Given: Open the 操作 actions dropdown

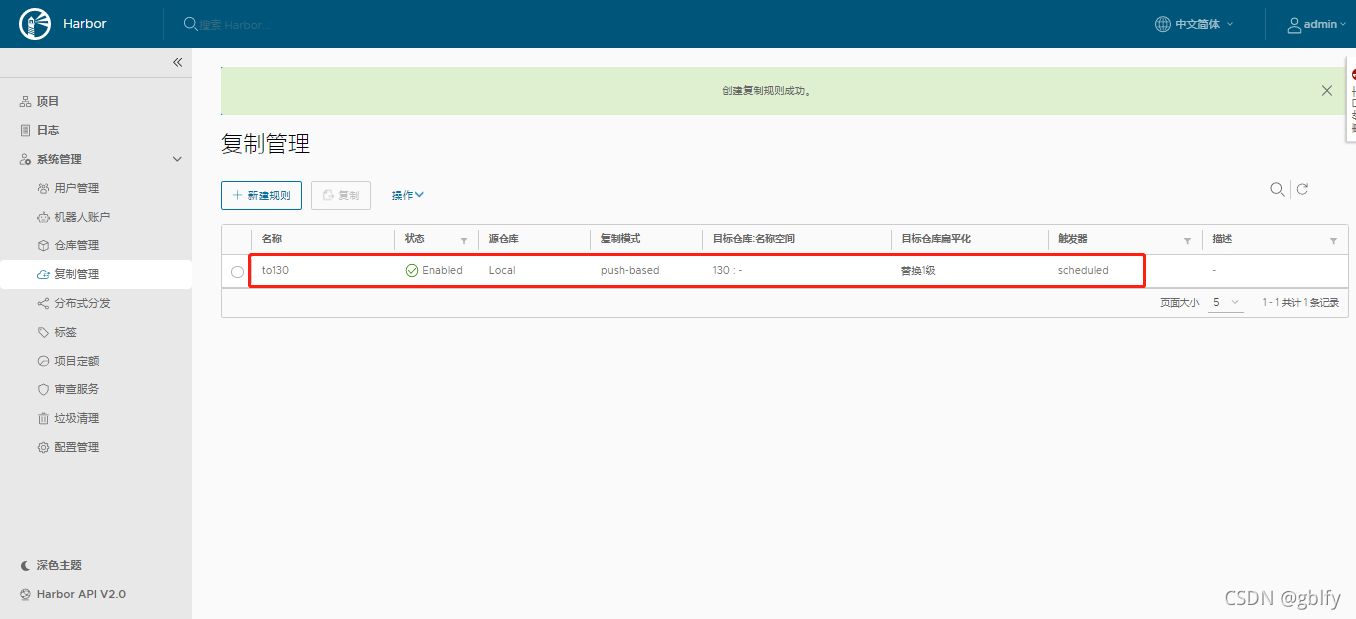Looking at the screenshot, I should coord(408,195).
